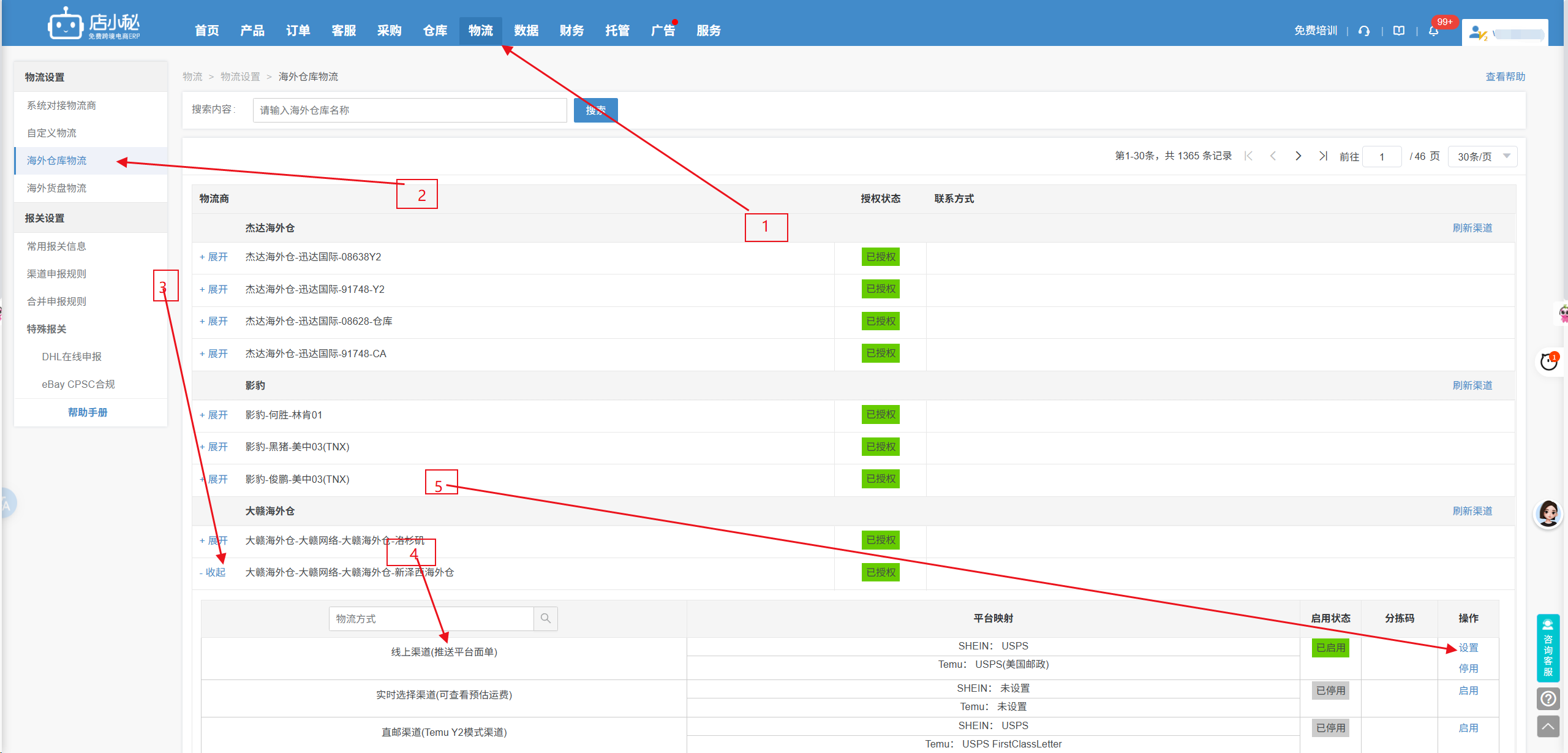Viewport: 1568px width, 753px height.
Task: Disable the 线上渠道 channel via 停用
Action: click(x=1468, y=668)
